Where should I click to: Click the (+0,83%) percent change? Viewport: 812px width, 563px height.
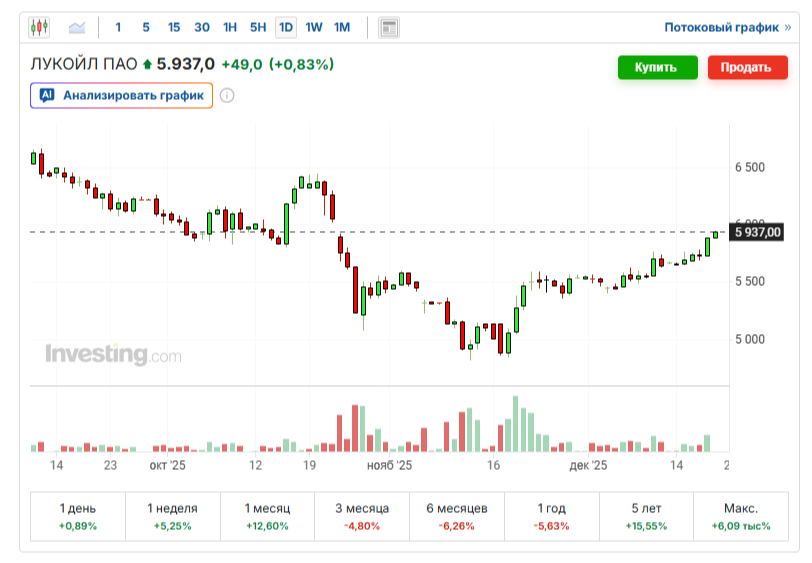(301, 64)
